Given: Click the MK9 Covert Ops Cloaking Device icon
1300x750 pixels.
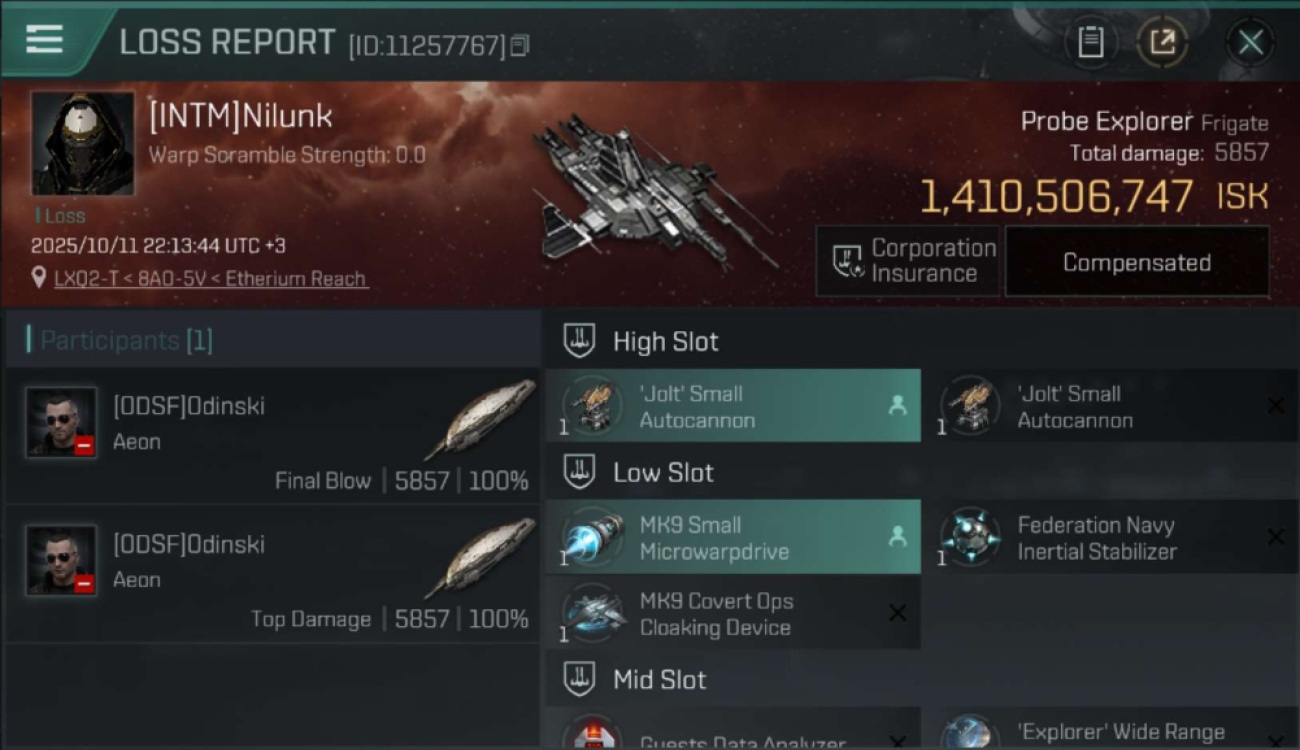Looking at the screenshot, I should coord(593,613).
